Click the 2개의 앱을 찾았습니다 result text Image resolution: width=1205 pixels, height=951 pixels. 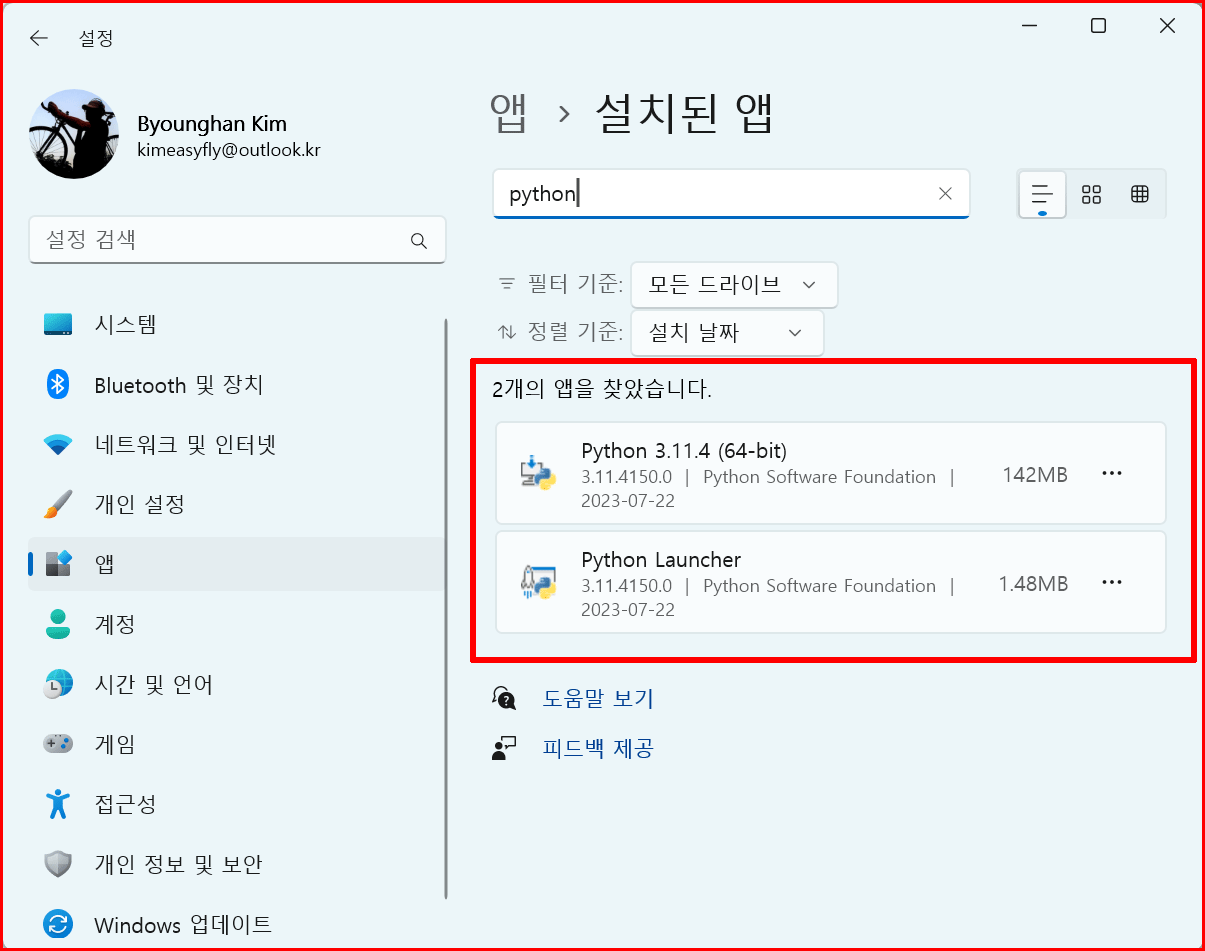pos(602,391)
